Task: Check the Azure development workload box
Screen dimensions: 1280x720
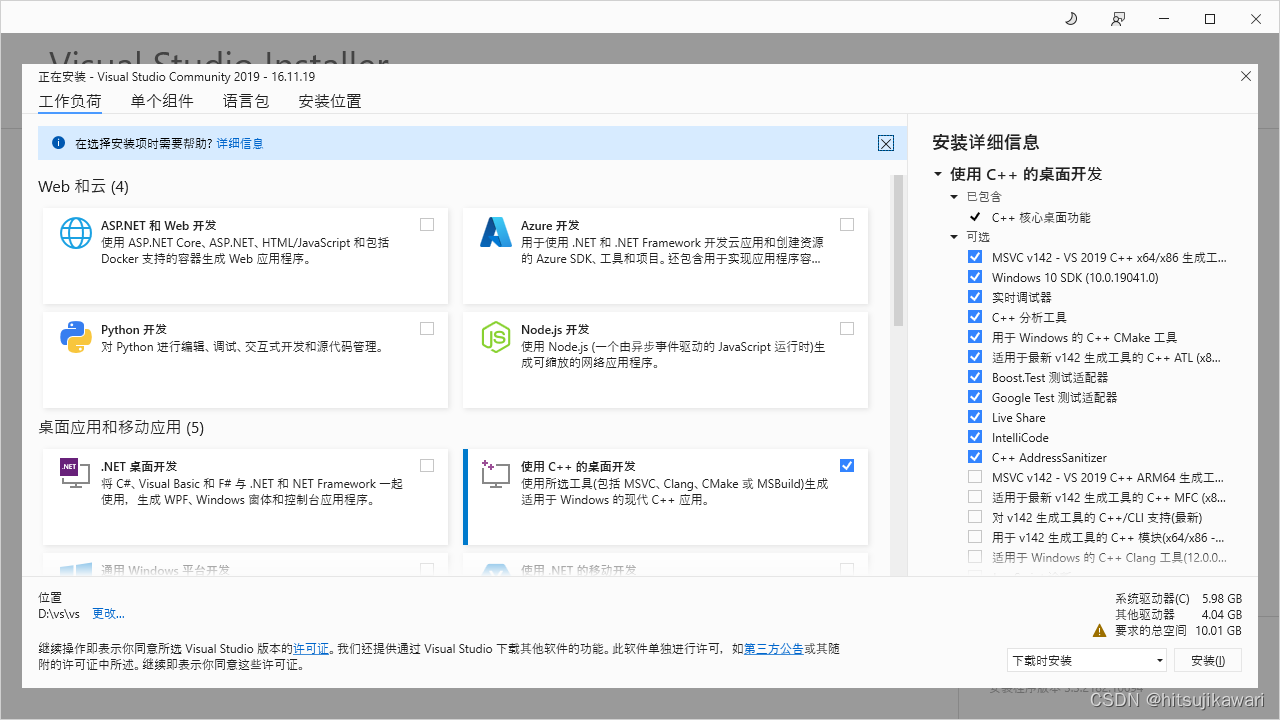Action: pyautogui.click(x=847, y=225)
